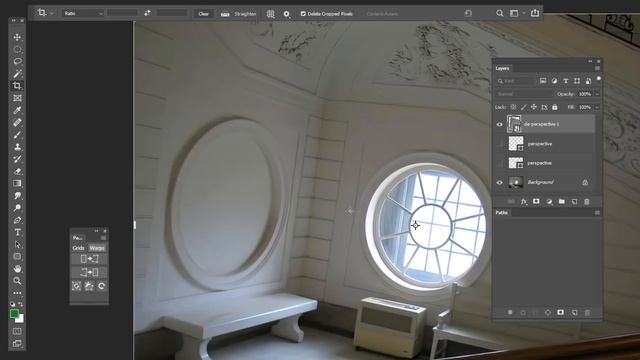The image size is (640, 360).
Task: Select the Smudge tool
Action: (x=17, y=196)
